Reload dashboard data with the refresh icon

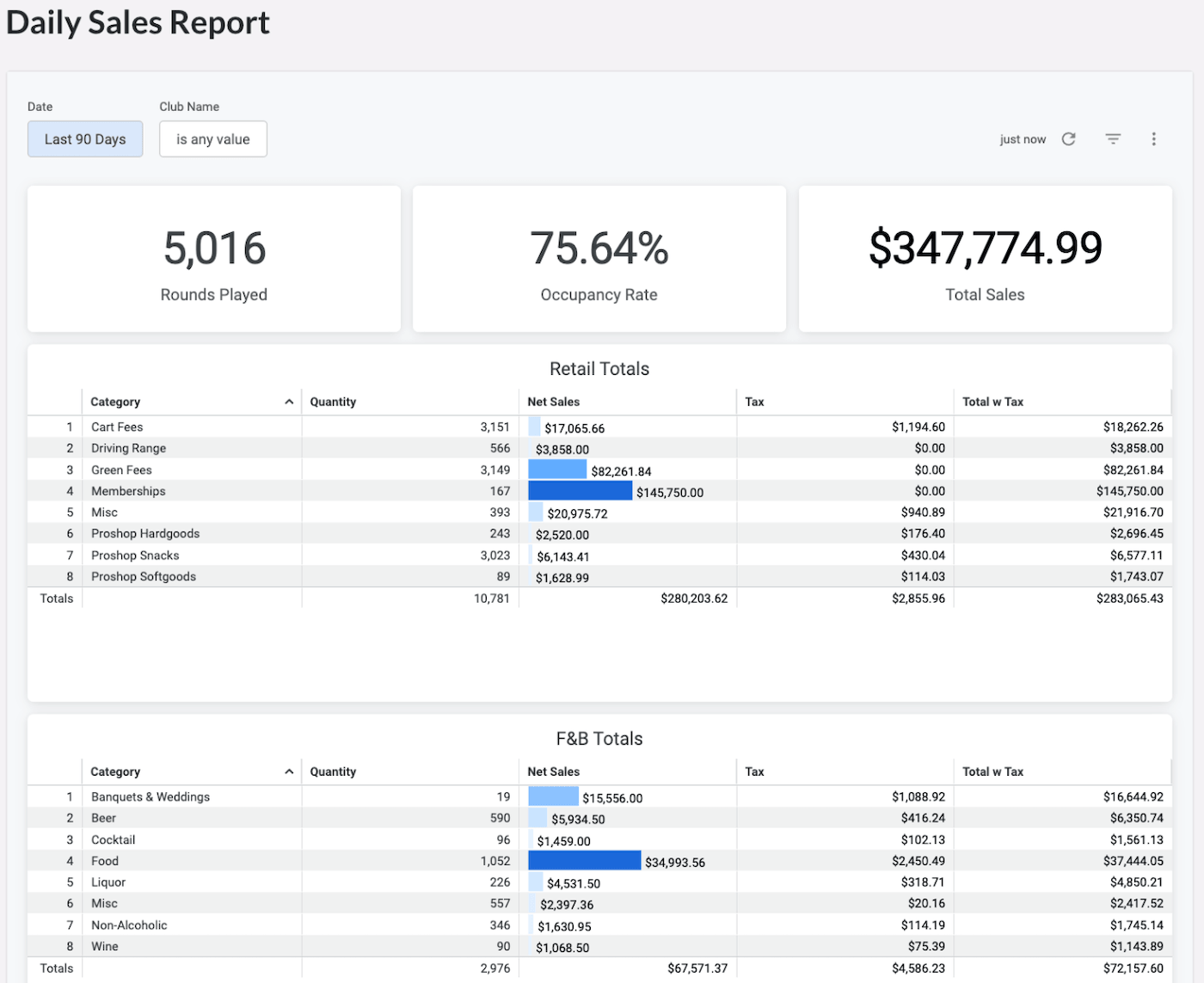[1068, 139]
